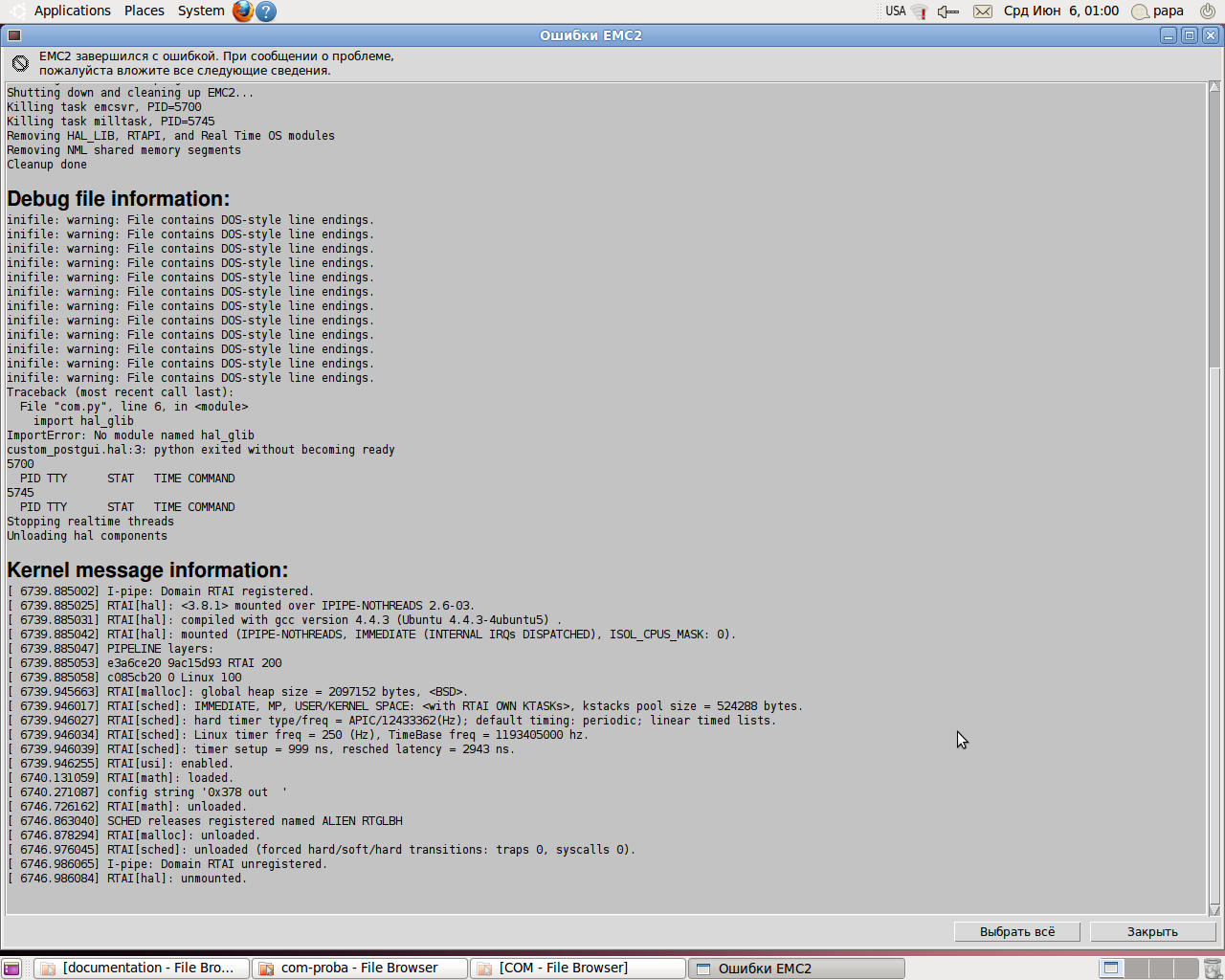The width and height of the screenshot is (1225, 980).
Task: Open the mail envelope indicator
Action: pos(983,11)
